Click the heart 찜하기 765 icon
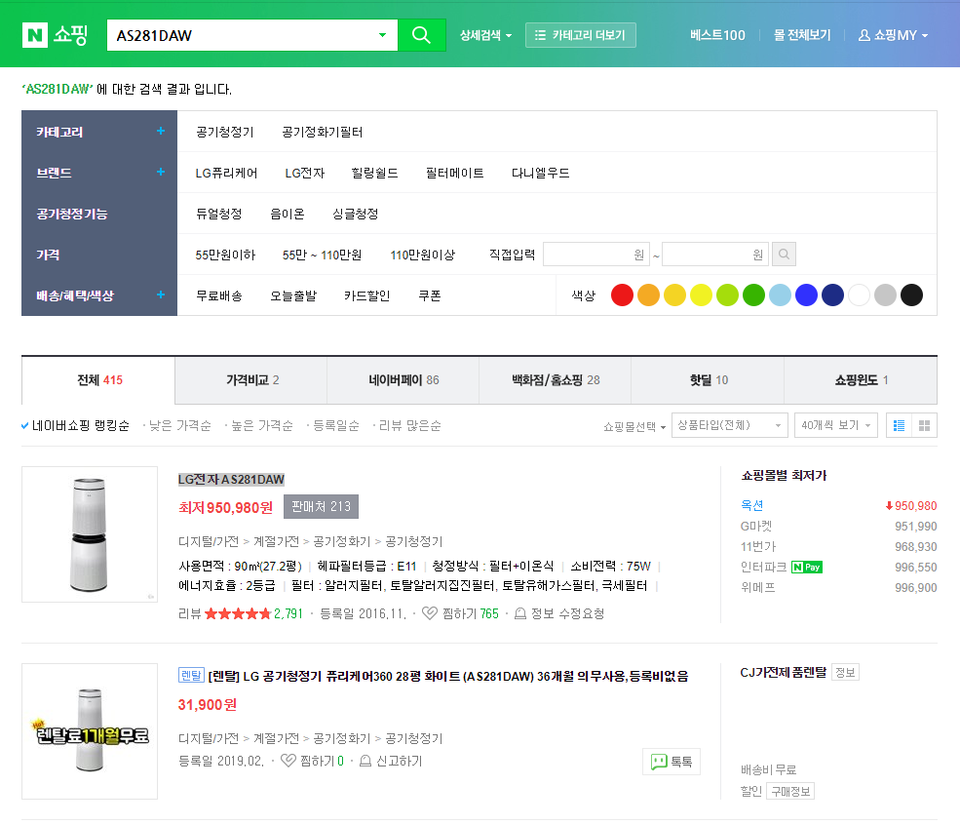Screen dimensions: 960x825 tap(430, 613)
